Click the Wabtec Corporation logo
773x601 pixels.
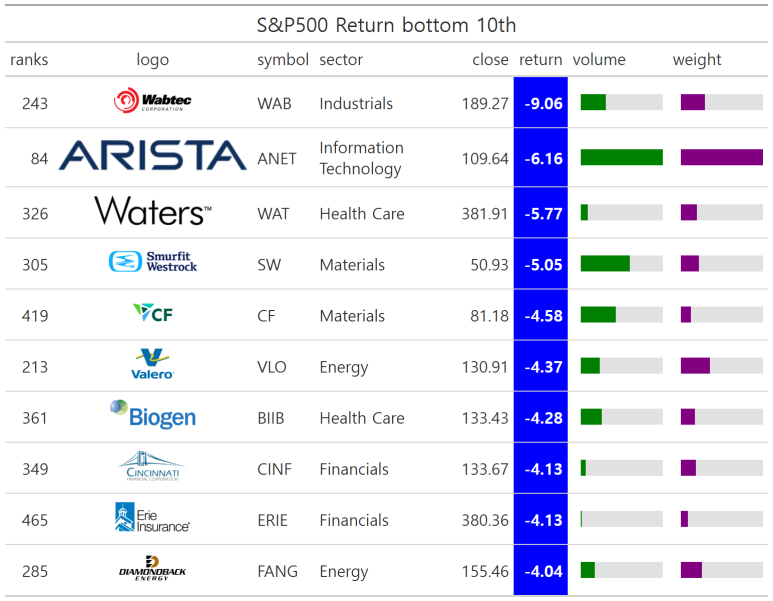152,101
